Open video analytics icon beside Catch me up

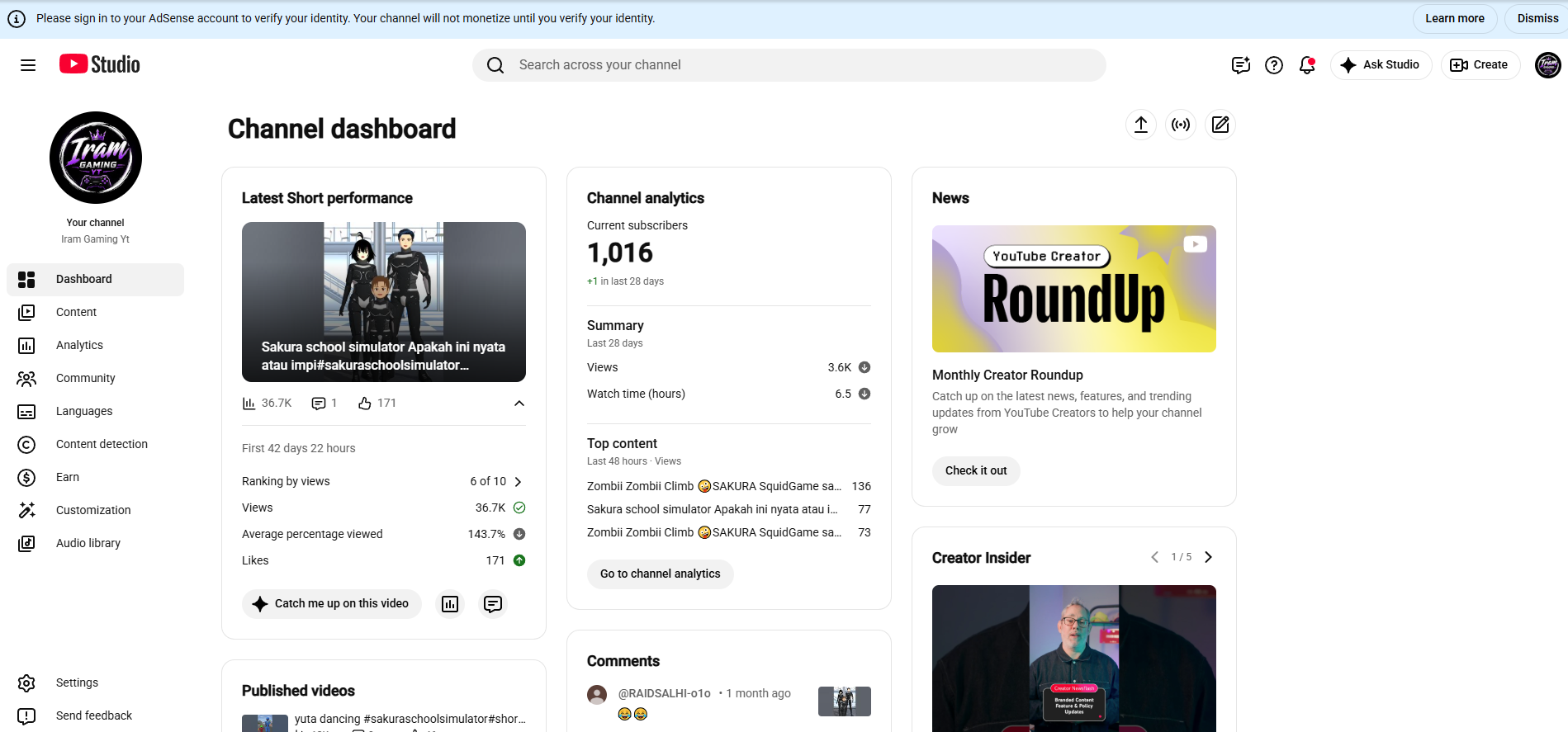(x=450, y=604)
